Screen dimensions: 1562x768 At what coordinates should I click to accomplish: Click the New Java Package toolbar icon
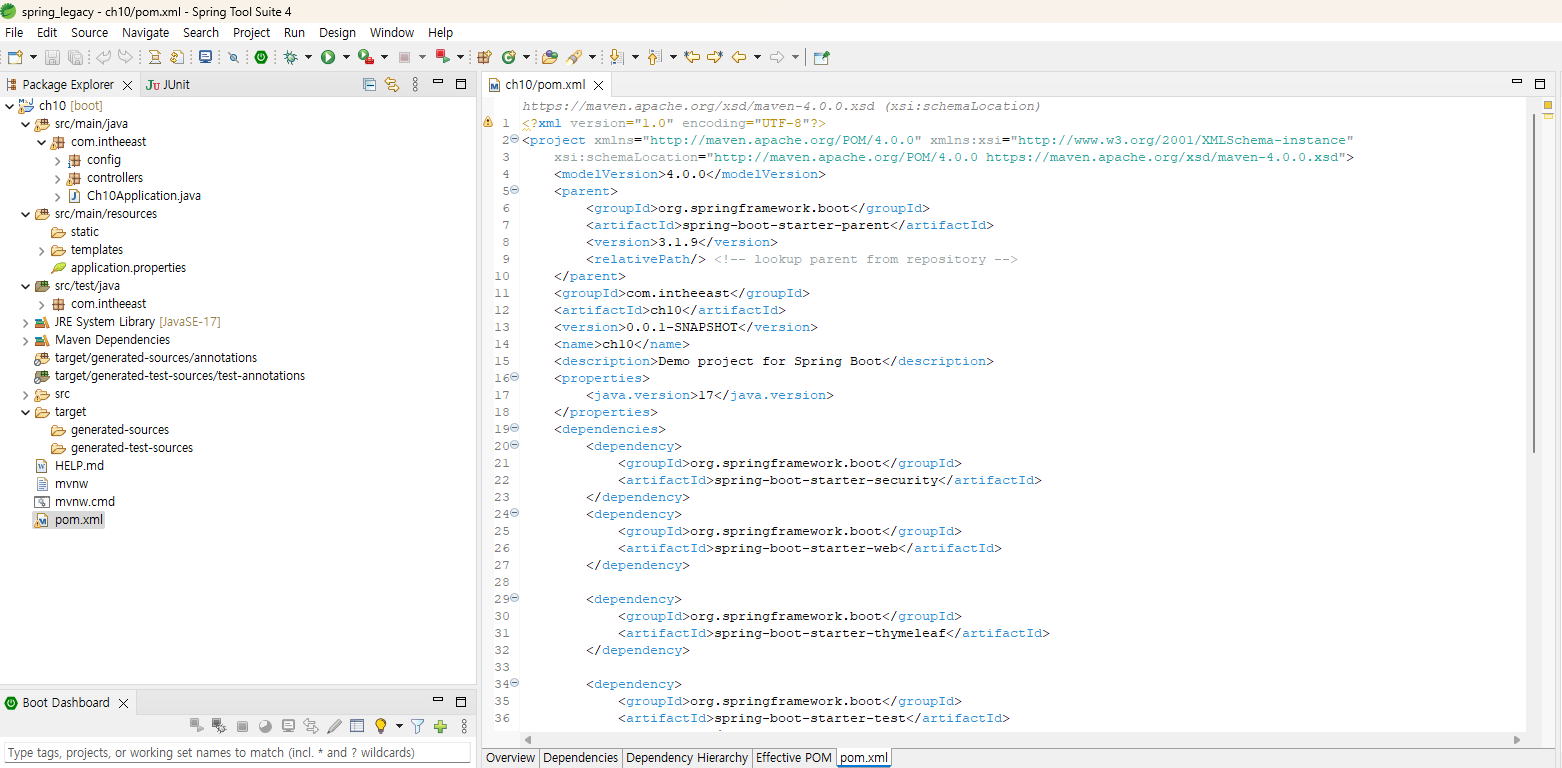point(484,57)
